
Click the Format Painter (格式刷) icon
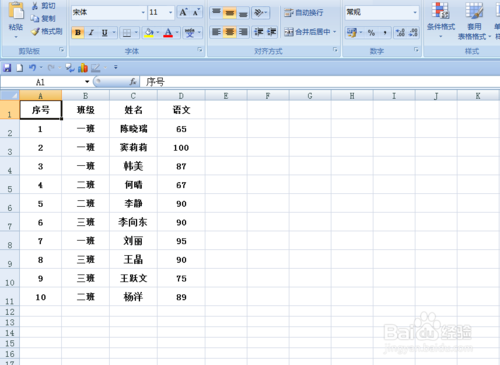pyautogui.click(x=46, y=31)
